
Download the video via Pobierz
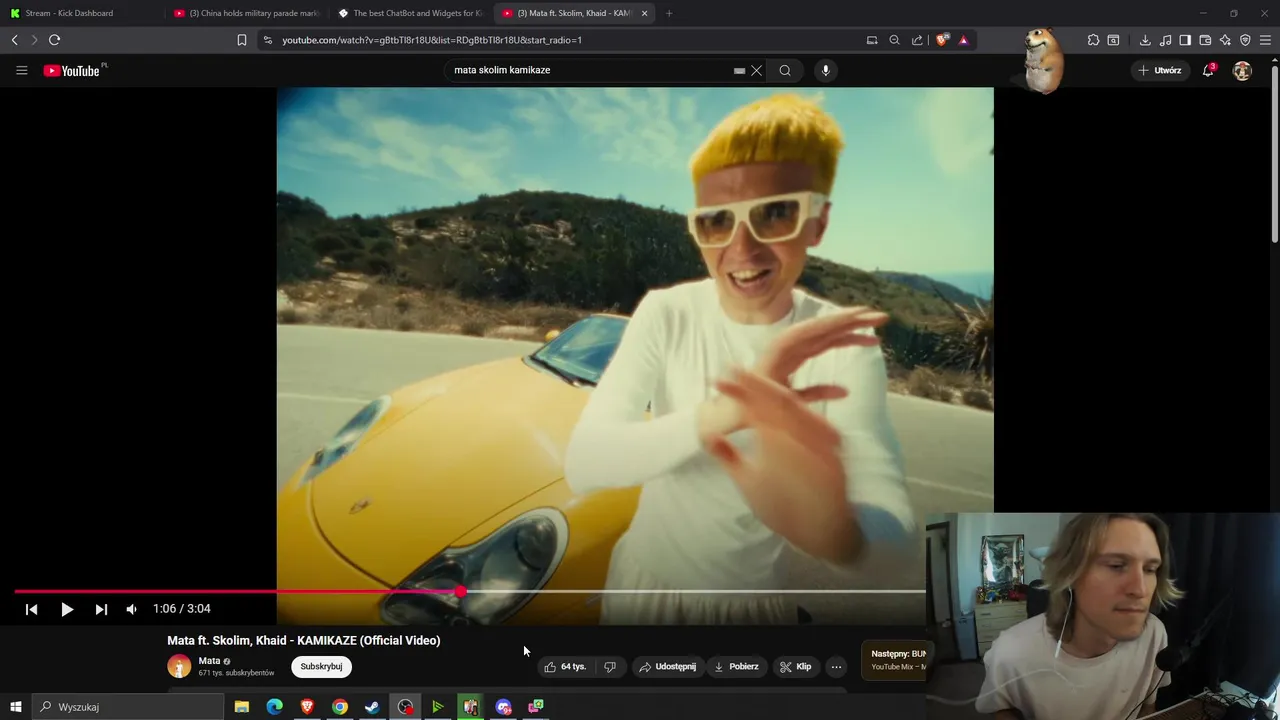click(736, 667)
